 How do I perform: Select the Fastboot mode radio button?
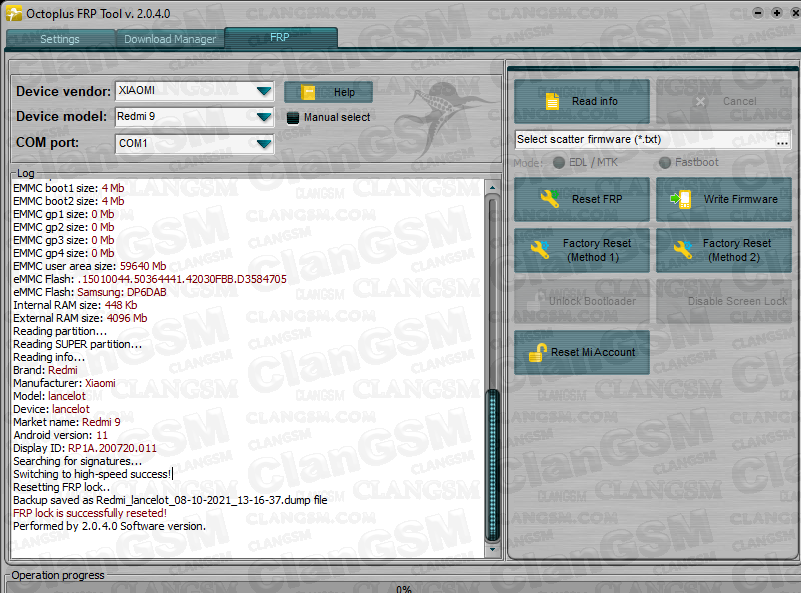coord(665,162)
